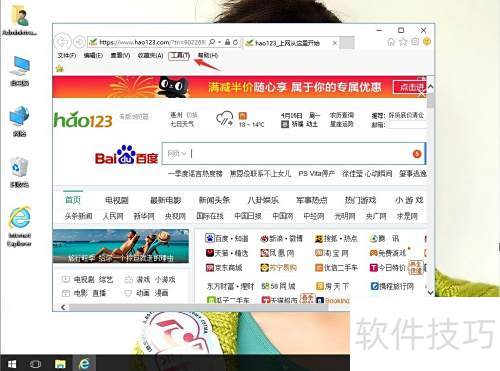Switch to the hao123 browser tab
The width and height of the screenshot is (500, 371).
[288, 43]
